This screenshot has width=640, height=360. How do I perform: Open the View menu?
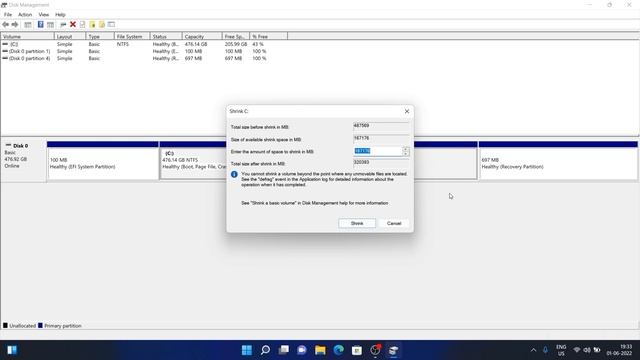pos(44,15)
